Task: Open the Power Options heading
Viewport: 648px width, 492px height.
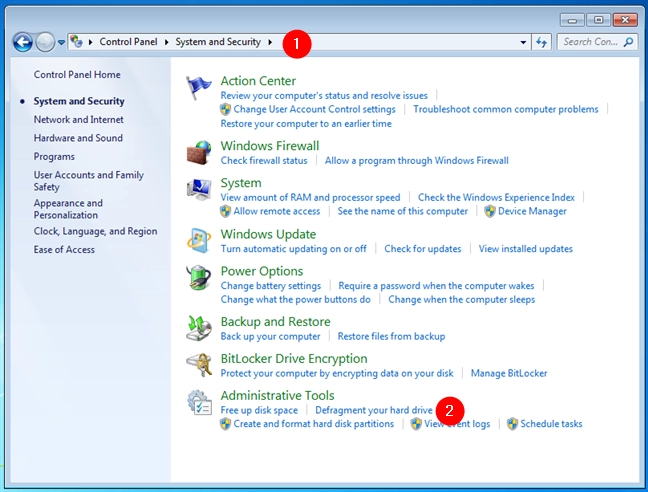Action: click(x=262, y=271)
